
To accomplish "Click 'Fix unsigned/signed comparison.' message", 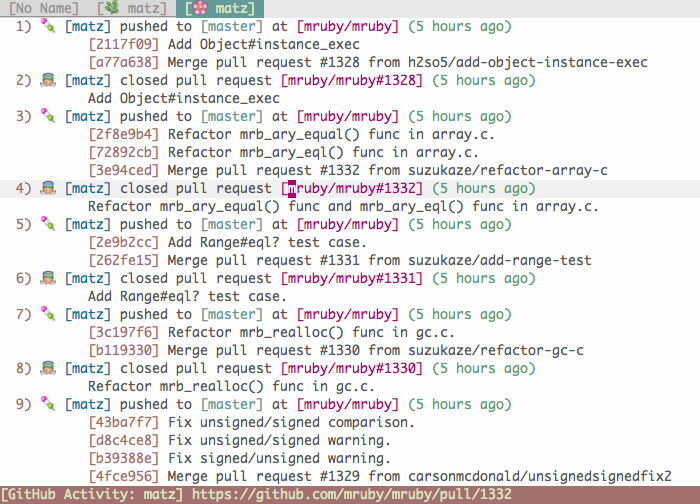I will click(x=292, y=422).
